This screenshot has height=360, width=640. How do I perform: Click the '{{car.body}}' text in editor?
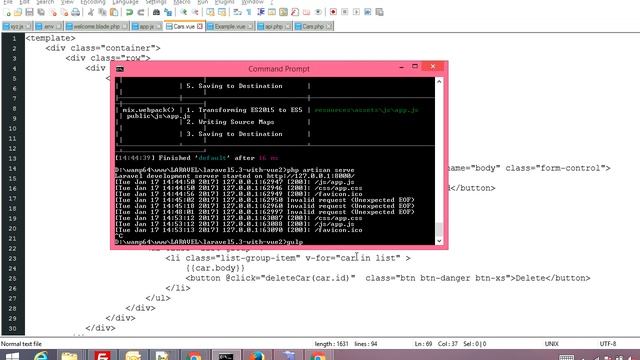[215, 268]
